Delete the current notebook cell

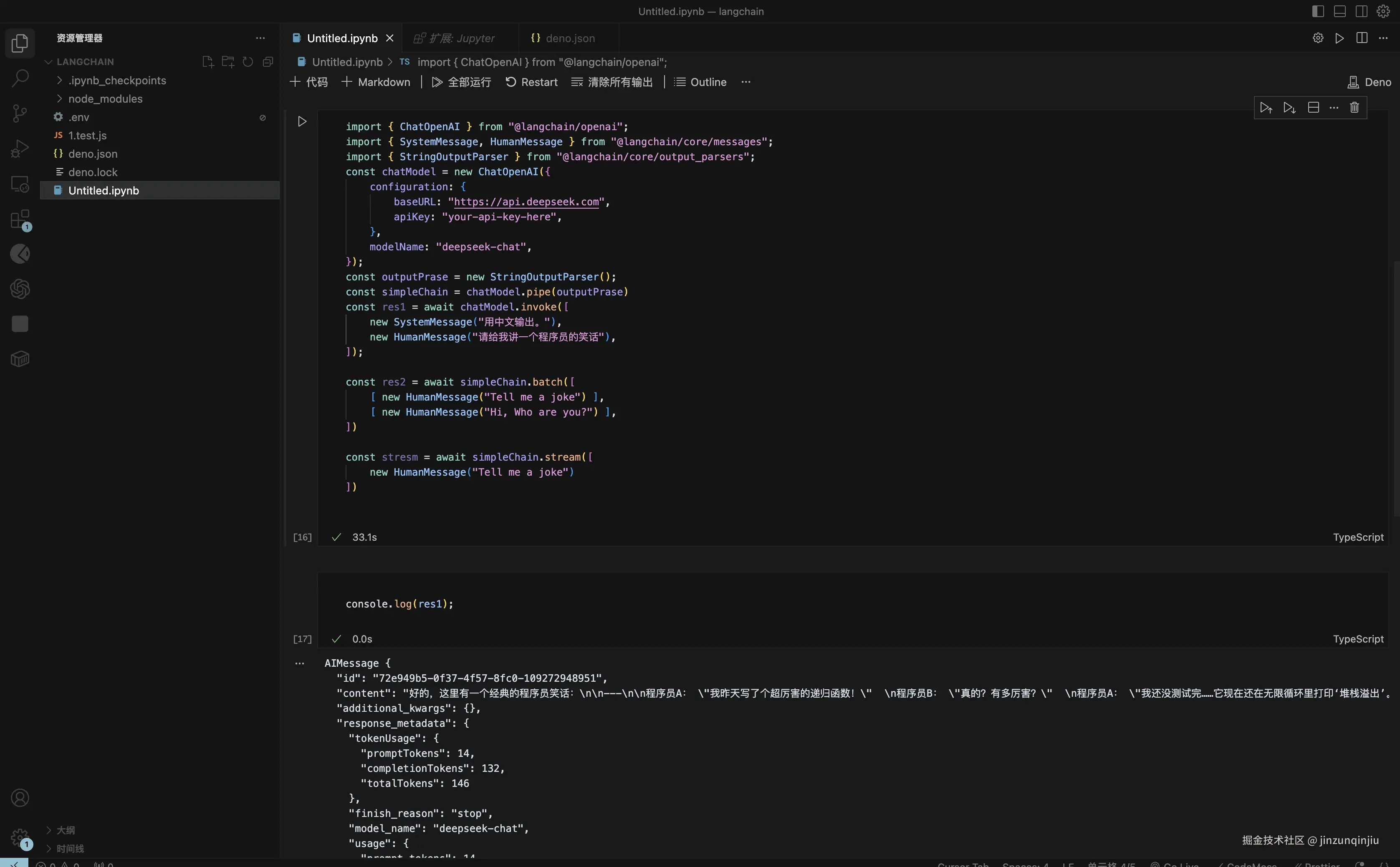click(x=1354, y=108)
